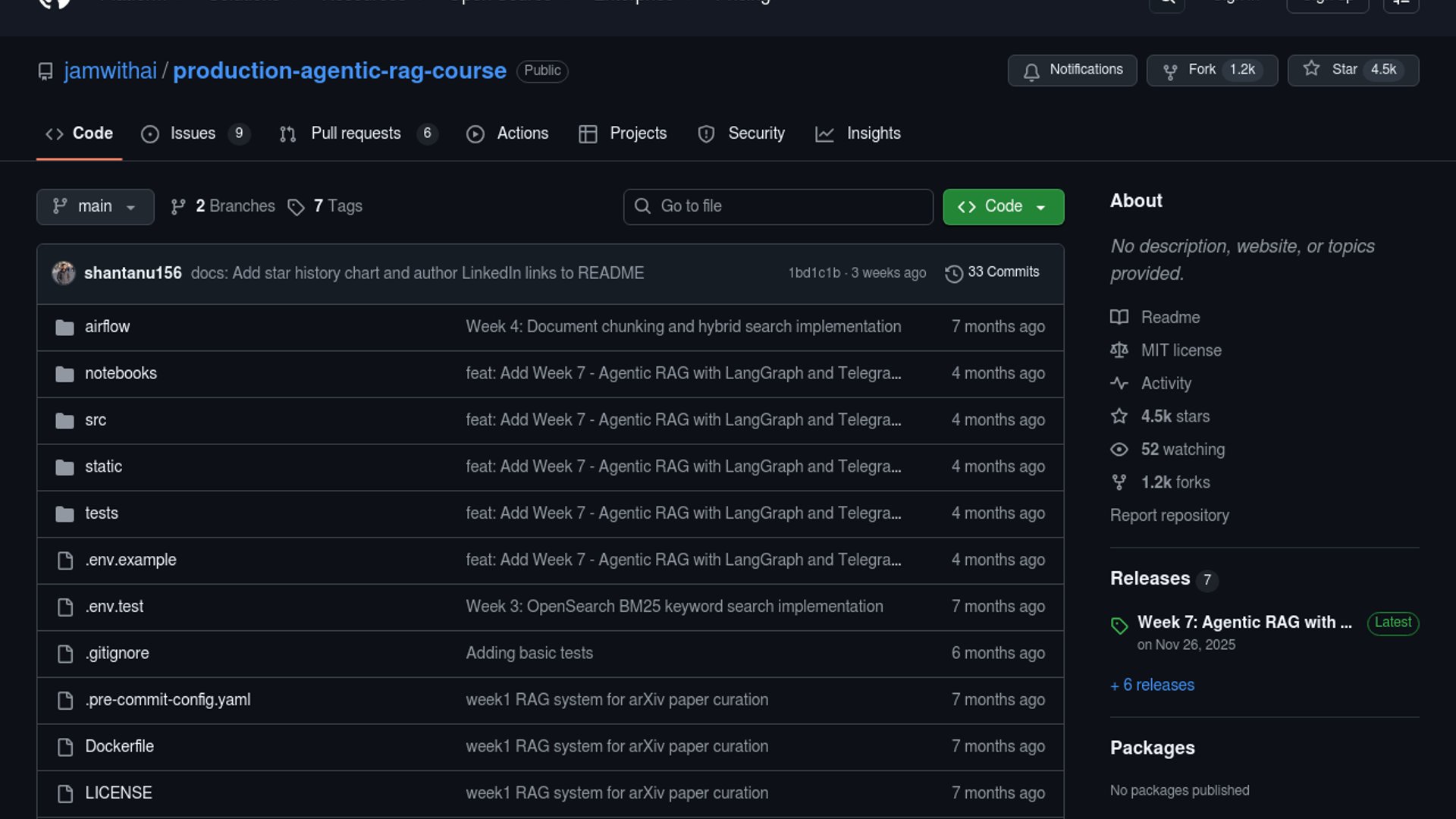Open the Actions tab play icon
This screenshot has width=1456, height=819.
(x=475, y=134)
